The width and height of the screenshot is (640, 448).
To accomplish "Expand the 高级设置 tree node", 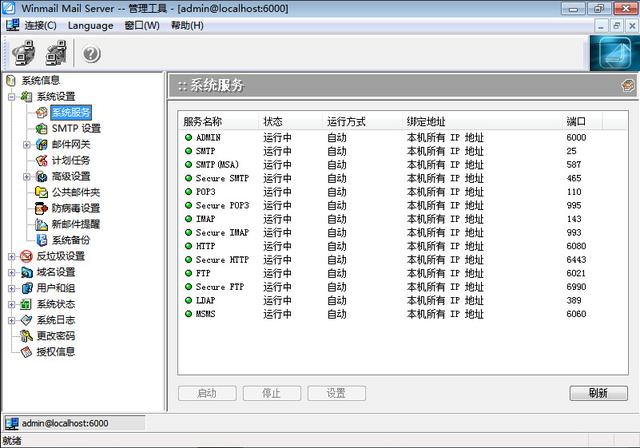I will pos(27,177).
